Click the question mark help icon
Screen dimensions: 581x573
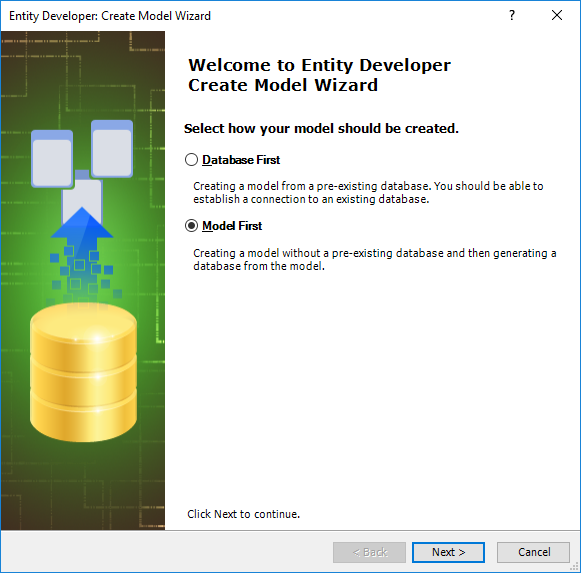click(x=512, y=16)
